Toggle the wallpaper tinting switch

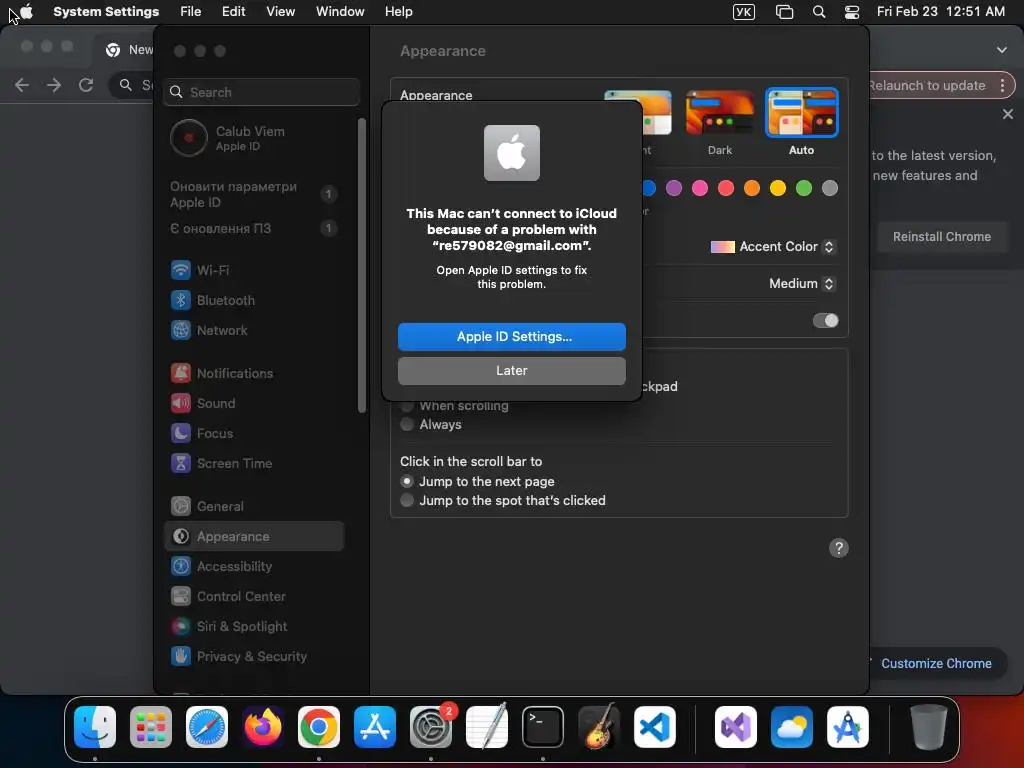click(825, 321)
